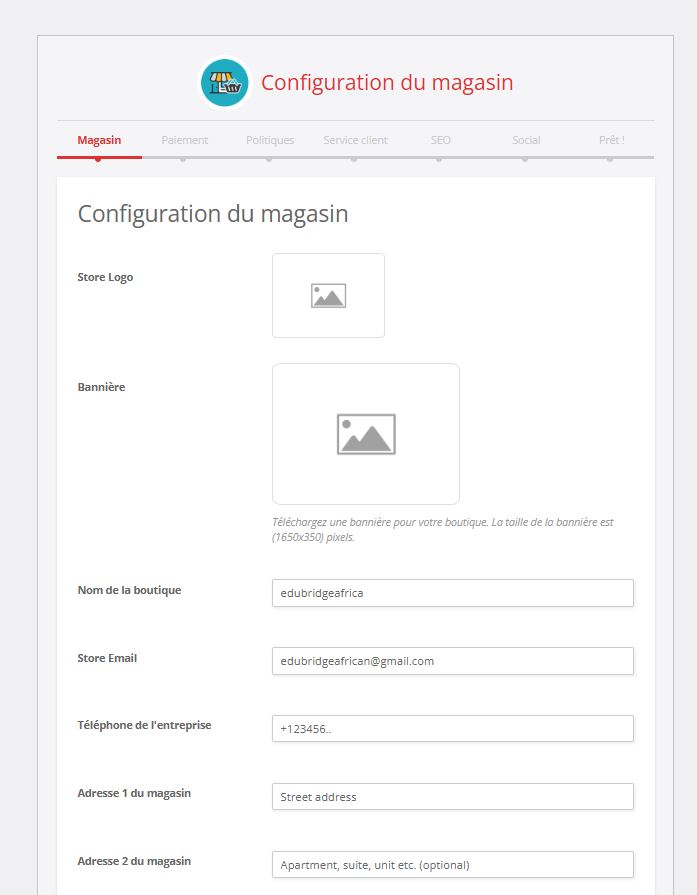This screenshot has width=697, height=895.
Task: Click the gray Configuration du magasin heading
Action: [x=213, y=214]
